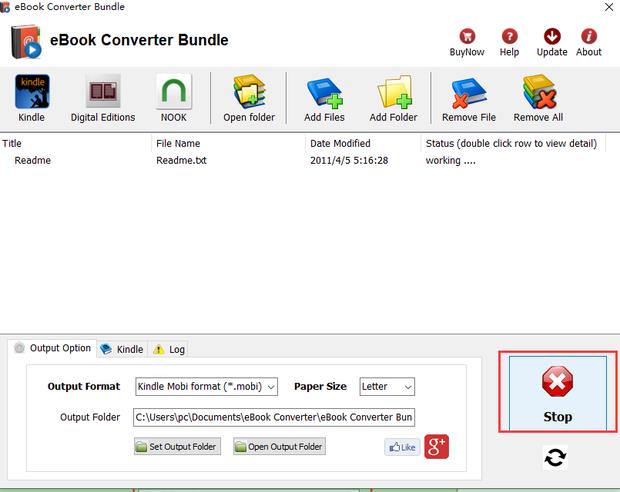Open the BuyNow shopping cart
The width and height of the screenshot is (620, 492).
tap(467, 42)
